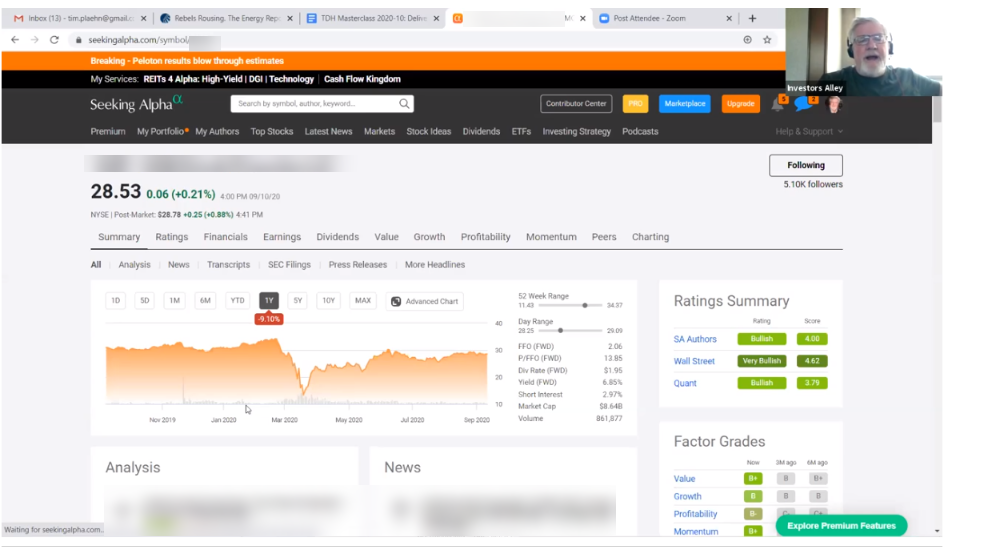Open Dividends nav menu item
This screenshot has height=557, width=997.
click(x=481, y=132)
